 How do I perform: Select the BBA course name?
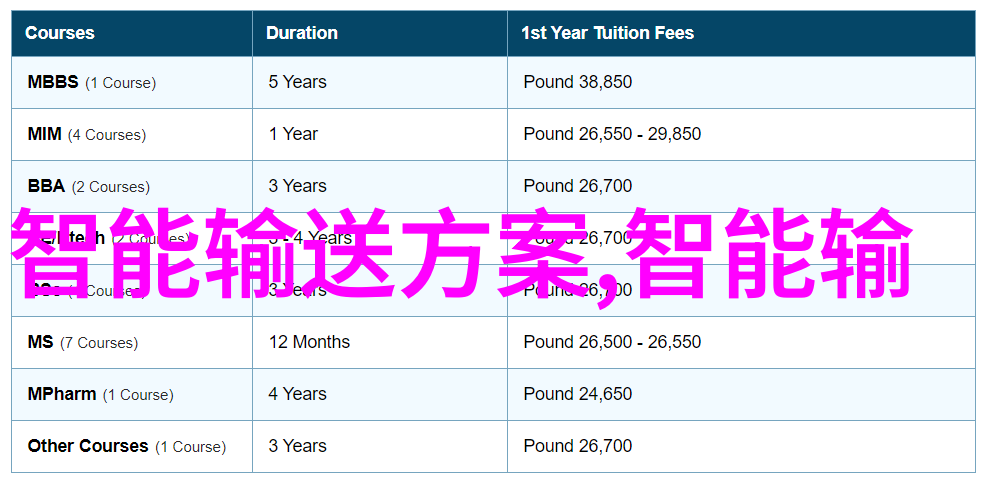(46, 186)
